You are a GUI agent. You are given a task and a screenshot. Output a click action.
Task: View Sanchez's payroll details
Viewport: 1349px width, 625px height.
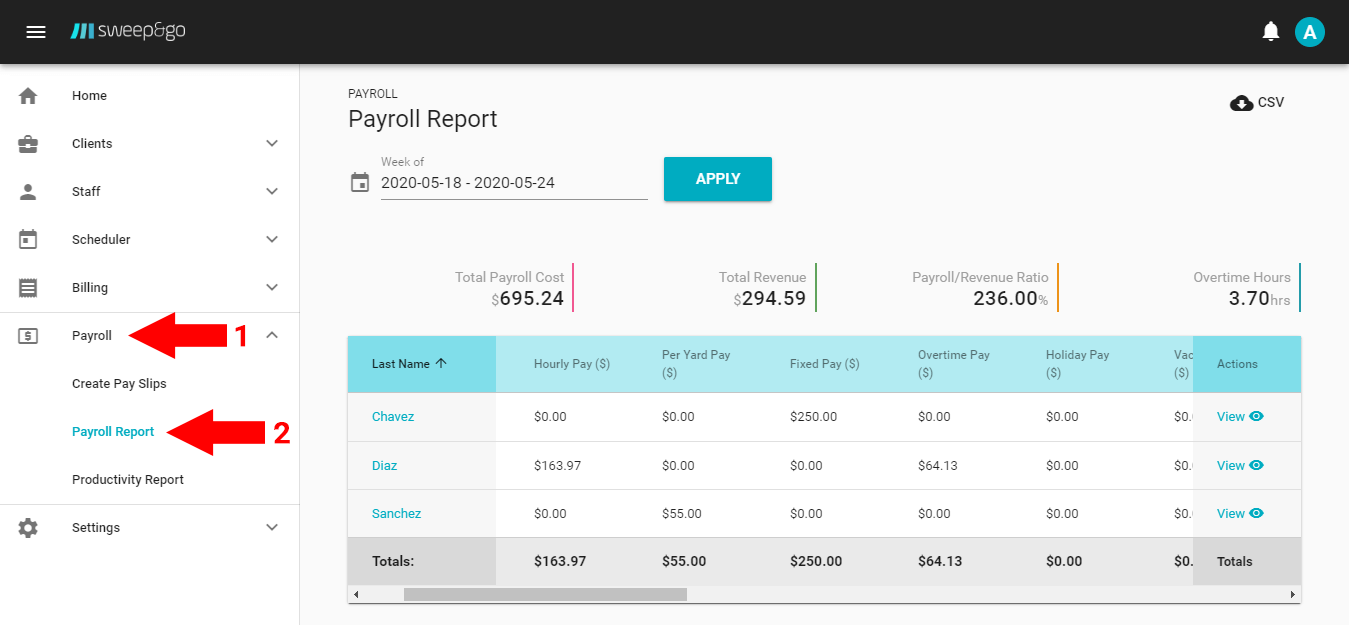[1239, 513]
